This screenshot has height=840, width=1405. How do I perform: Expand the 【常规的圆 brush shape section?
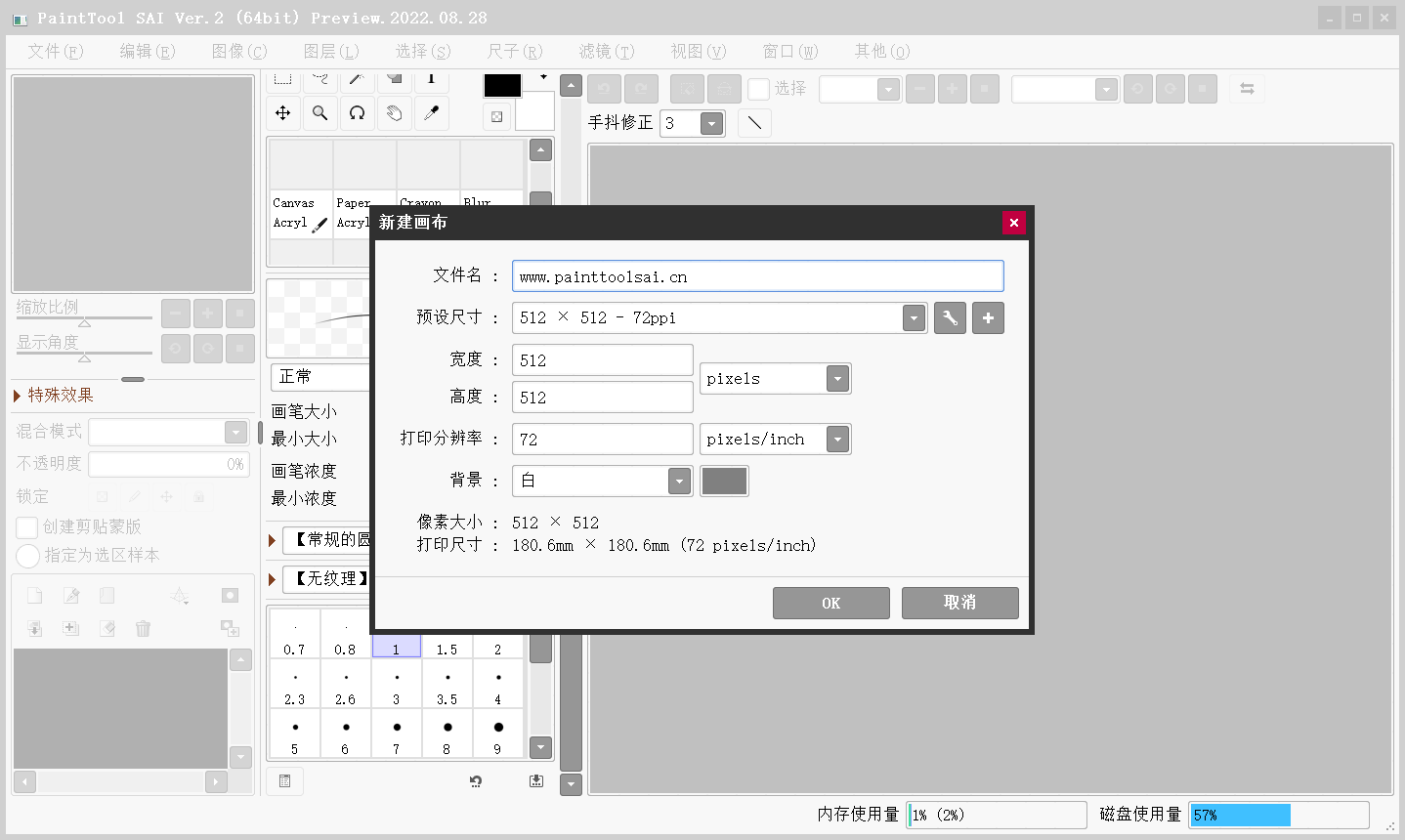[273, 540]
